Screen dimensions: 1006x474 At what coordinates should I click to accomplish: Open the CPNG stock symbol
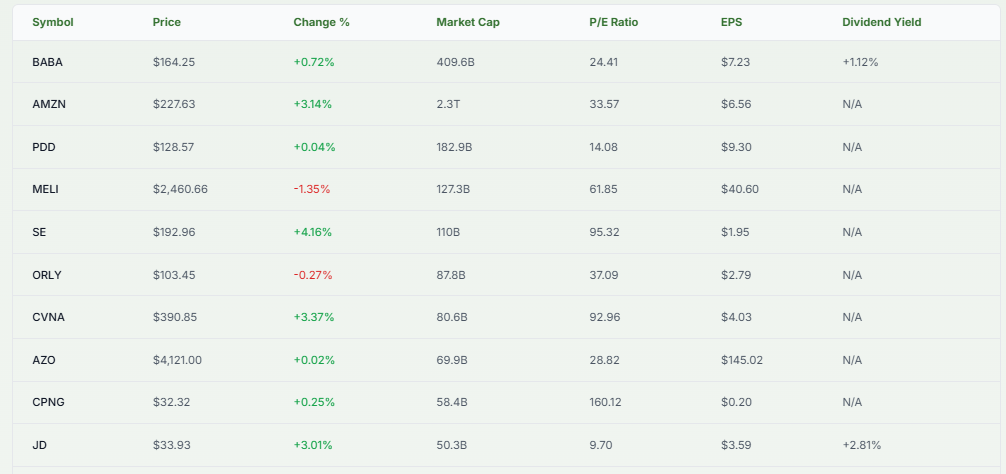[49, 402]
